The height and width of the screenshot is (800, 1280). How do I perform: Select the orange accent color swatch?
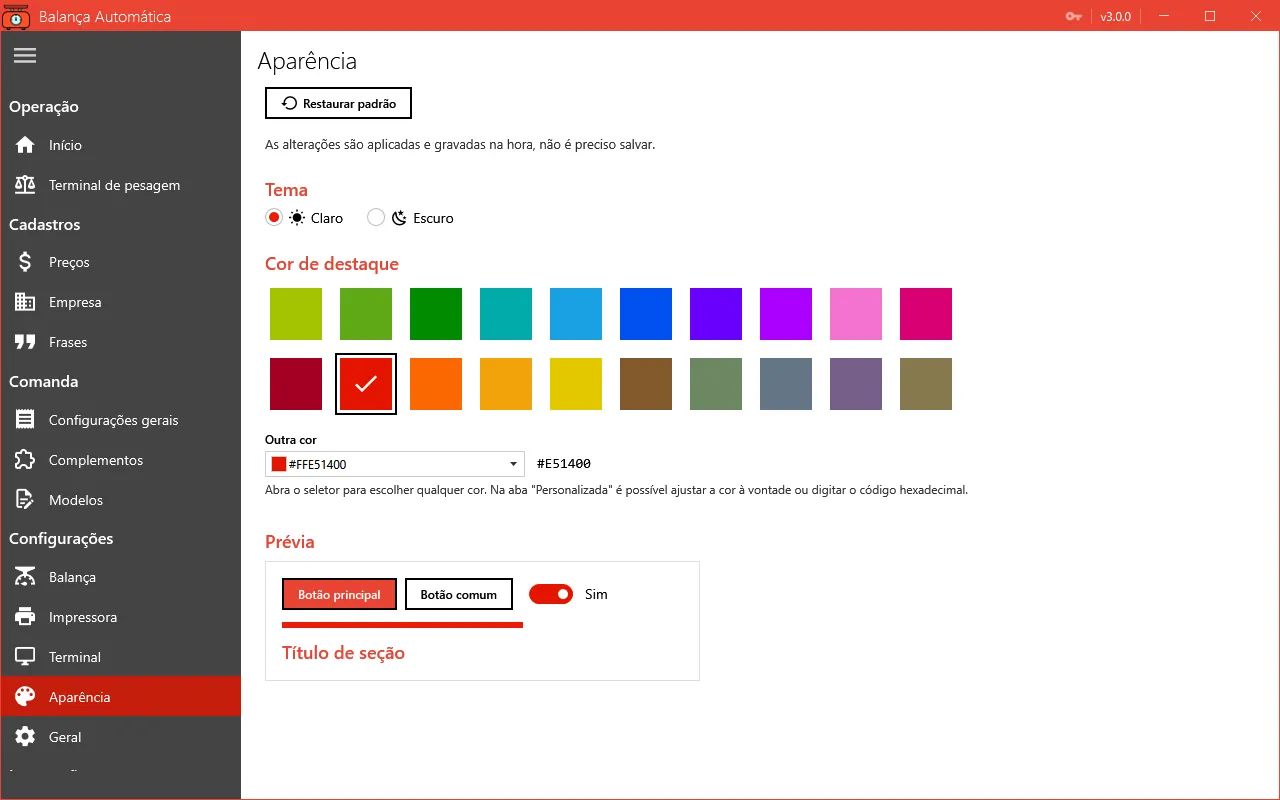tap(436, 384)
